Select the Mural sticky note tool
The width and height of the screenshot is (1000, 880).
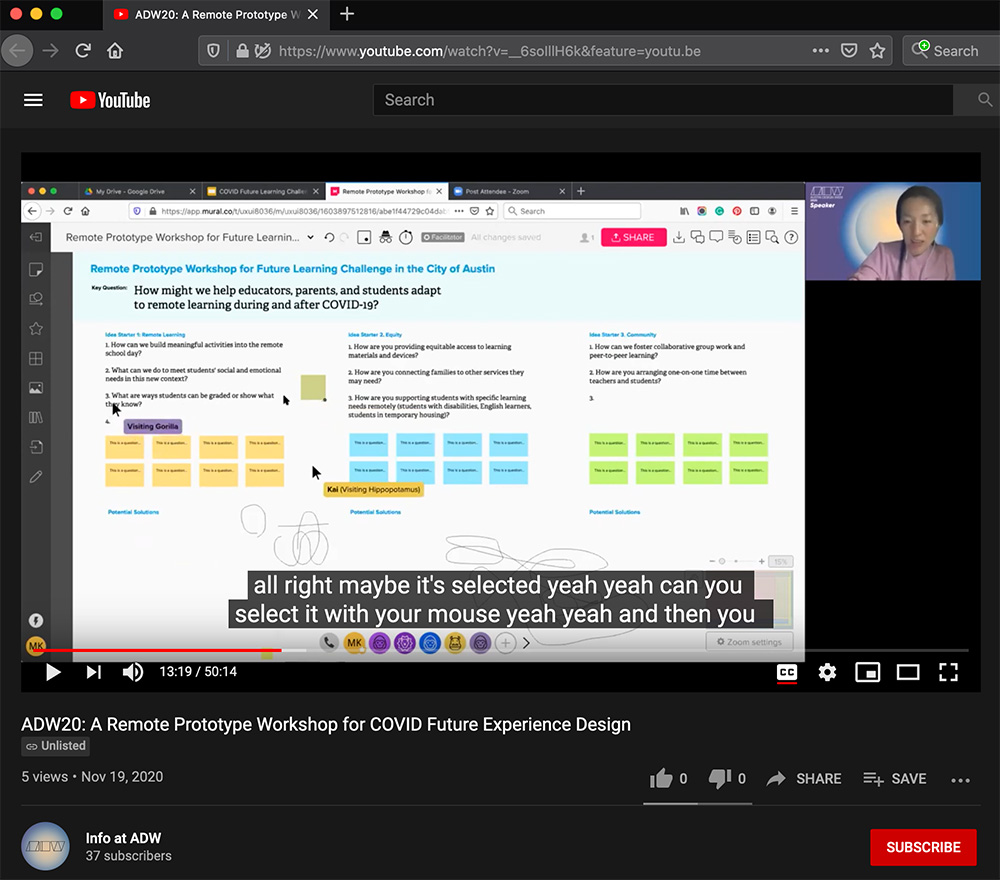(36, 270)
